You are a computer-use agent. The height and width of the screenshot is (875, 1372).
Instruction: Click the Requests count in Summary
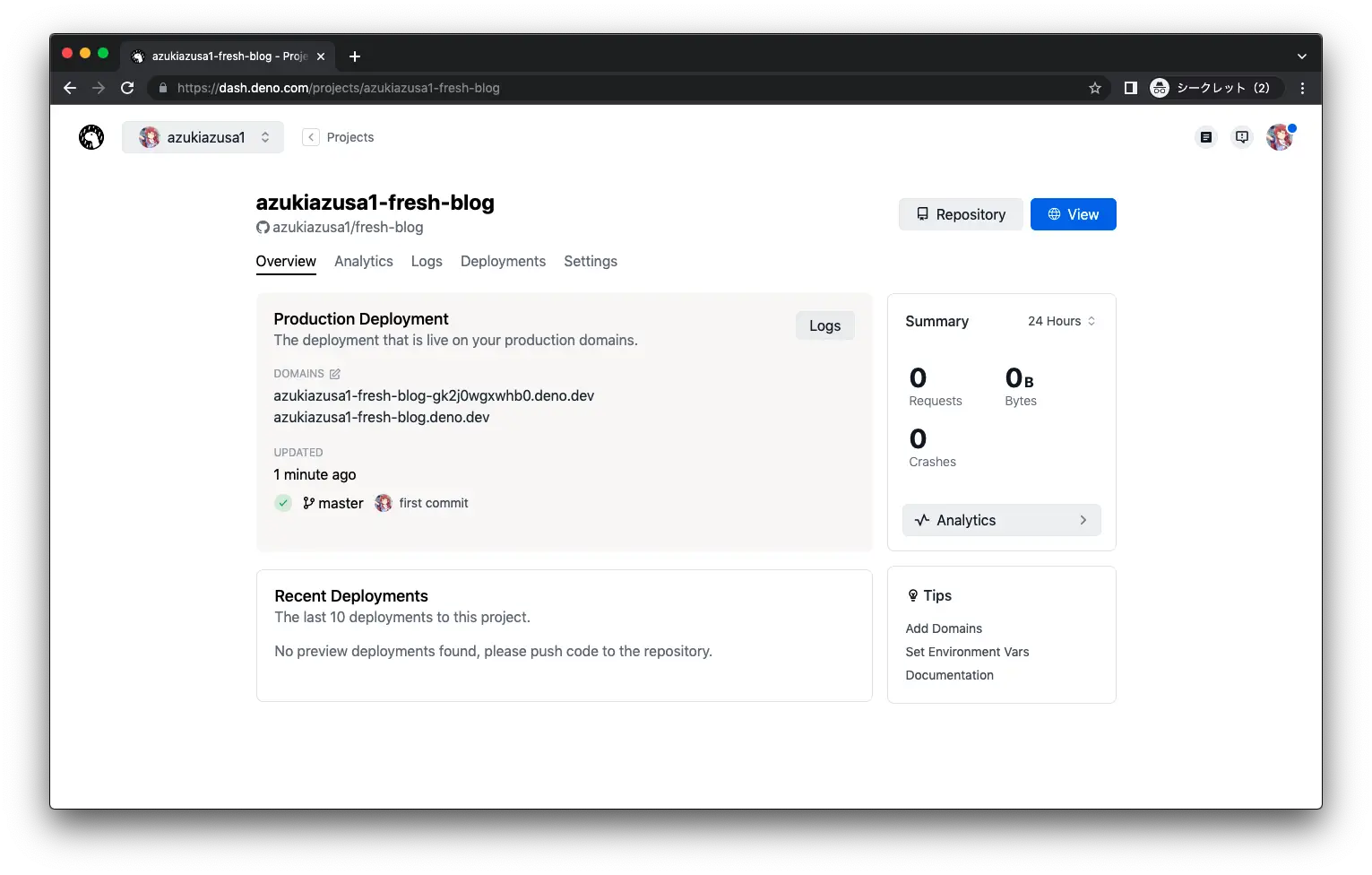click(918, 377)
